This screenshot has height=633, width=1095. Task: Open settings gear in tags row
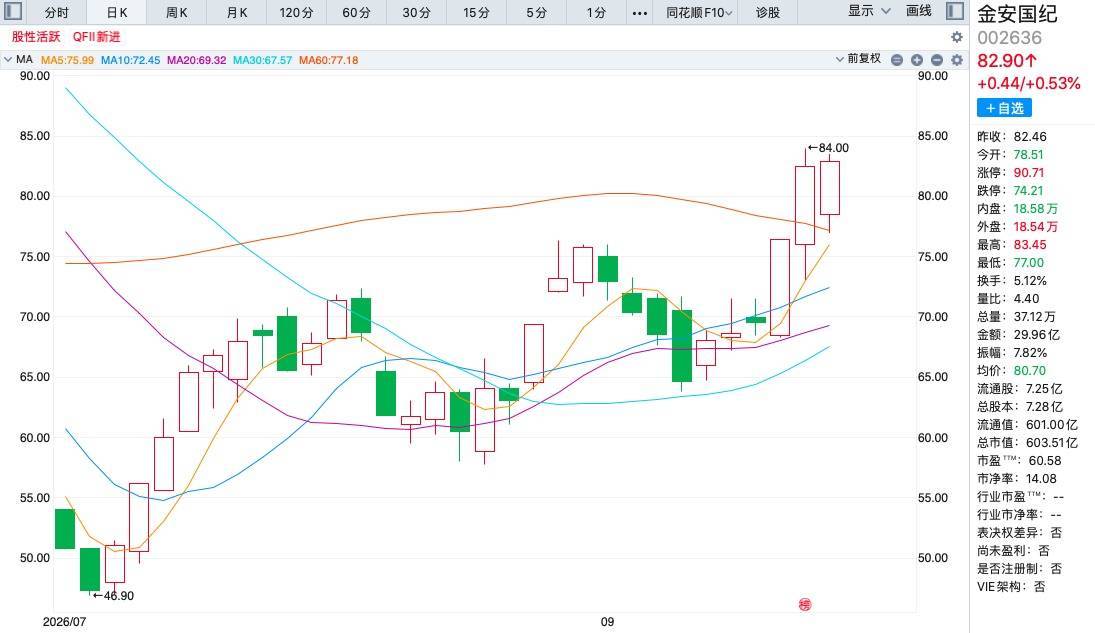point(957,37)
